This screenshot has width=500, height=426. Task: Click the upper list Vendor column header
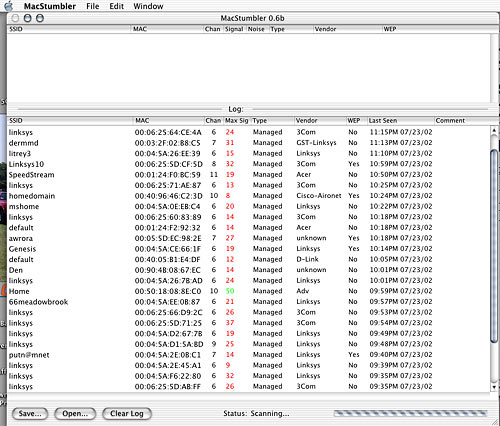pyautogui.click(x=347, y=29)
